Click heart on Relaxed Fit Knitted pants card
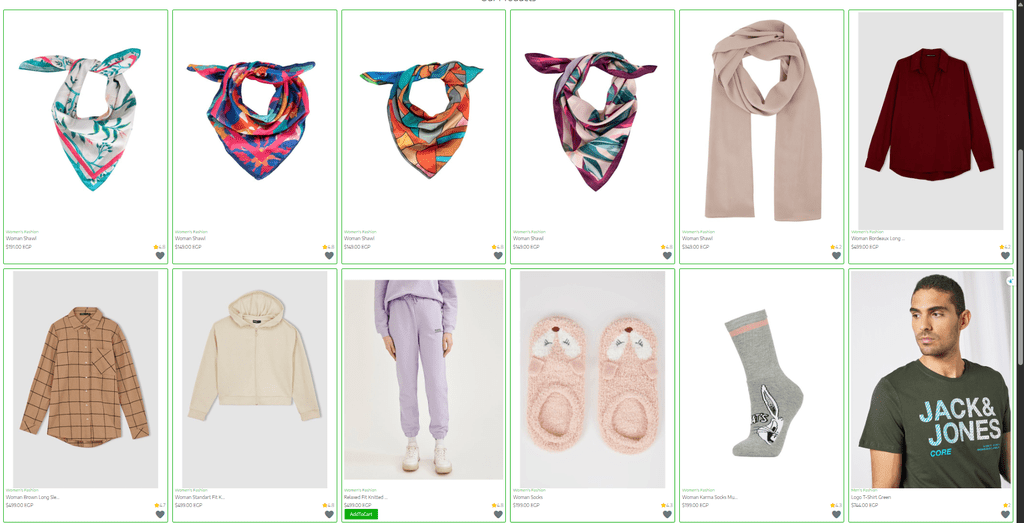Screen dimensions: 1024x523 (498, 514)
